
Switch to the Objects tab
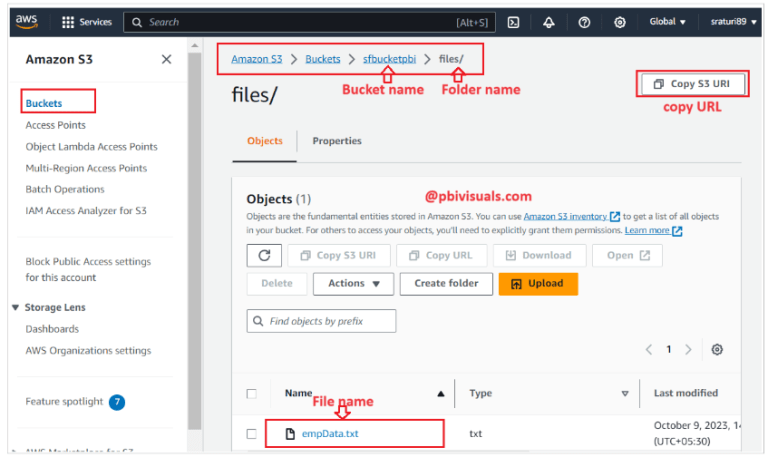264,141
